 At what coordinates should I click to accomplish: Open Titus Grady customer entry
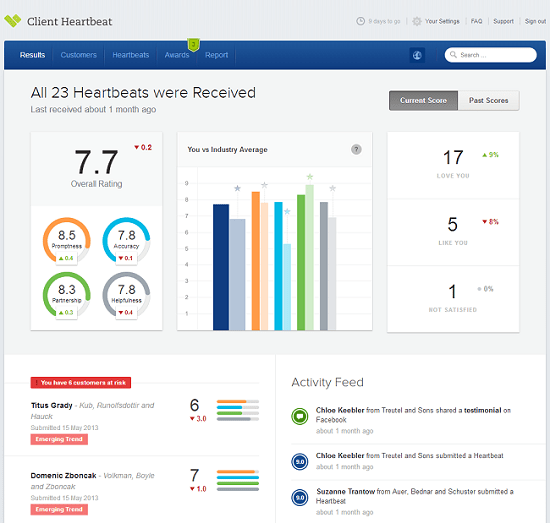(52, 405)
